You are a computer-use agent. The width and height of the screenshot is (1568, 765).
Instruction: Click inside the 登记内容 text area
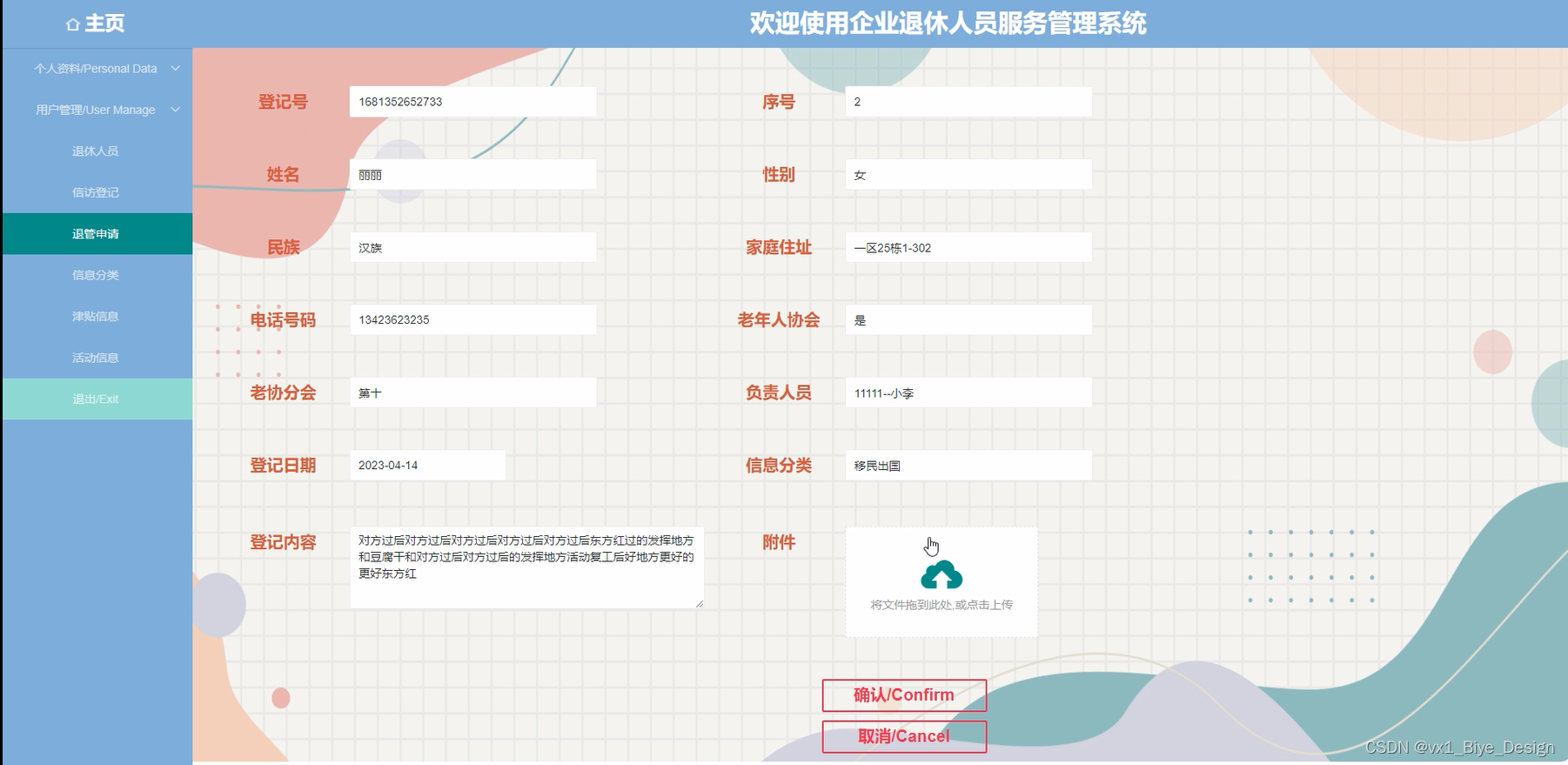click(526, 567)
